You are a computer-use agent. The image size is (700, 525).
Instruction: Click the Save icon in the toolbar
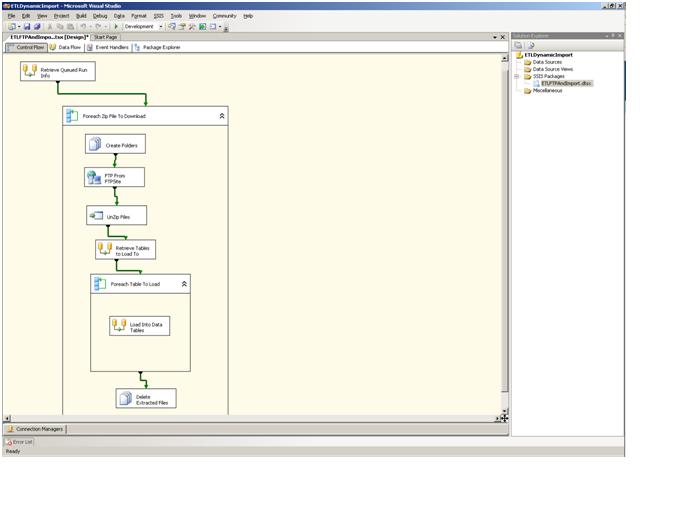(27, 27)
